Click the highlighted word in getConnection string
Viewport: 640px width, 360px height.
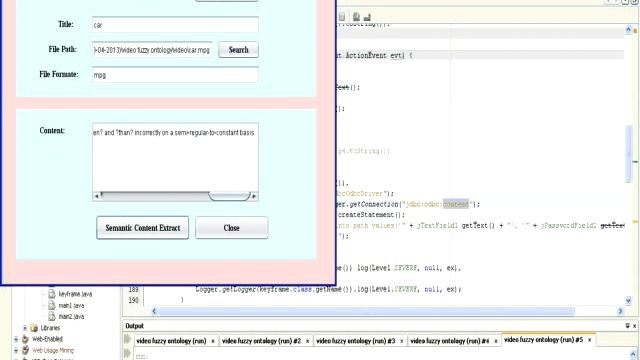click(456, 204)
